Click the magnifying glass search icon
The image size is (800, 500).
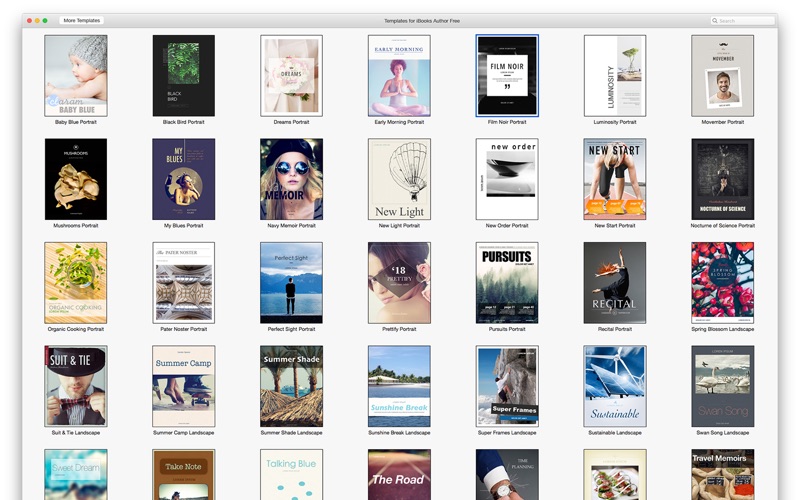[x=716, y=20]
